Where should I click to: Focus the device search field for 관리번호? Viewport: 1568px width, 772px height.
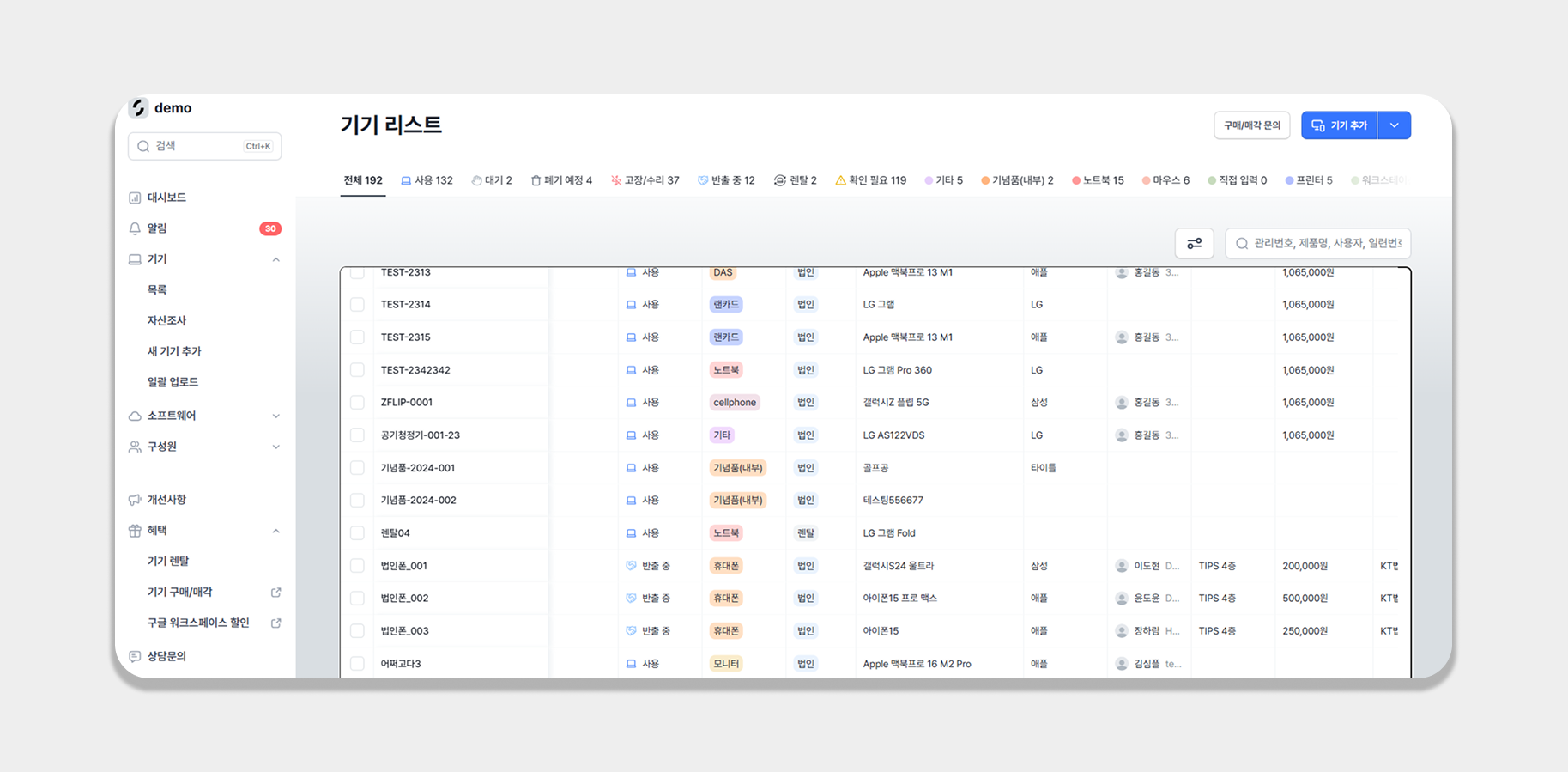click(1326, 244)
